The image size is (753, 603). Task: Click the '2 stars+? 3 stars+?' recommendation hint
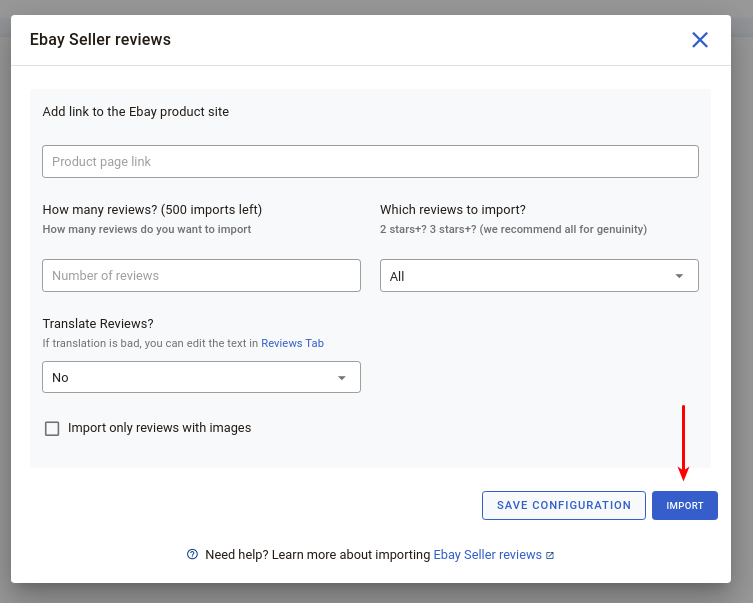coord(513,229)
